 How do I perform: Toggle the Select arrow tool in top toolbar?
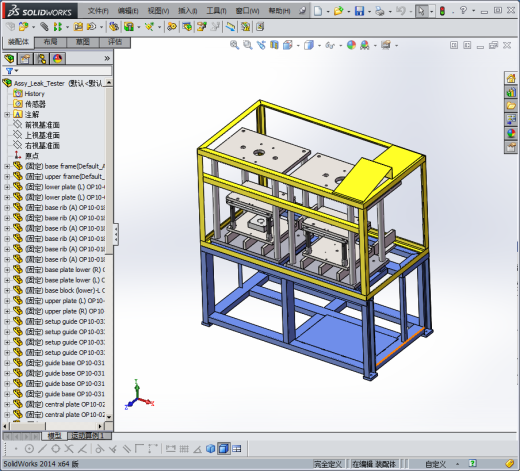[x=422, y=11]
